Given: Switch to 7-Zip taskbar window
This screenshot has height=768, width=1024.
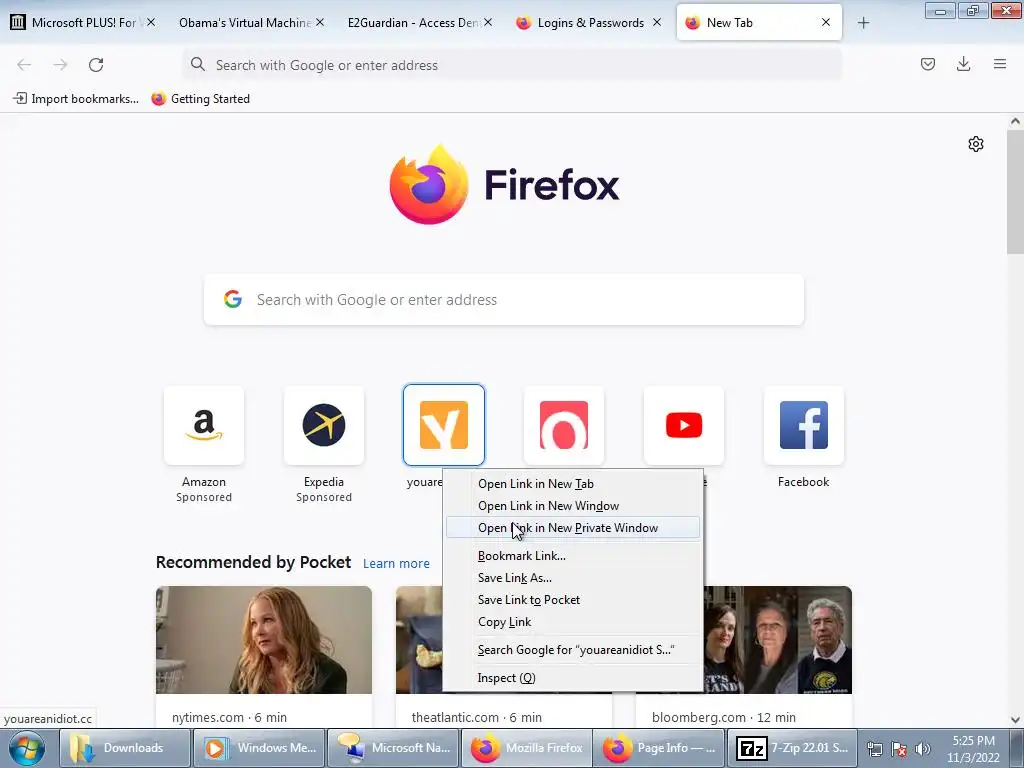Looking at the screenshot, I should 793,748.
